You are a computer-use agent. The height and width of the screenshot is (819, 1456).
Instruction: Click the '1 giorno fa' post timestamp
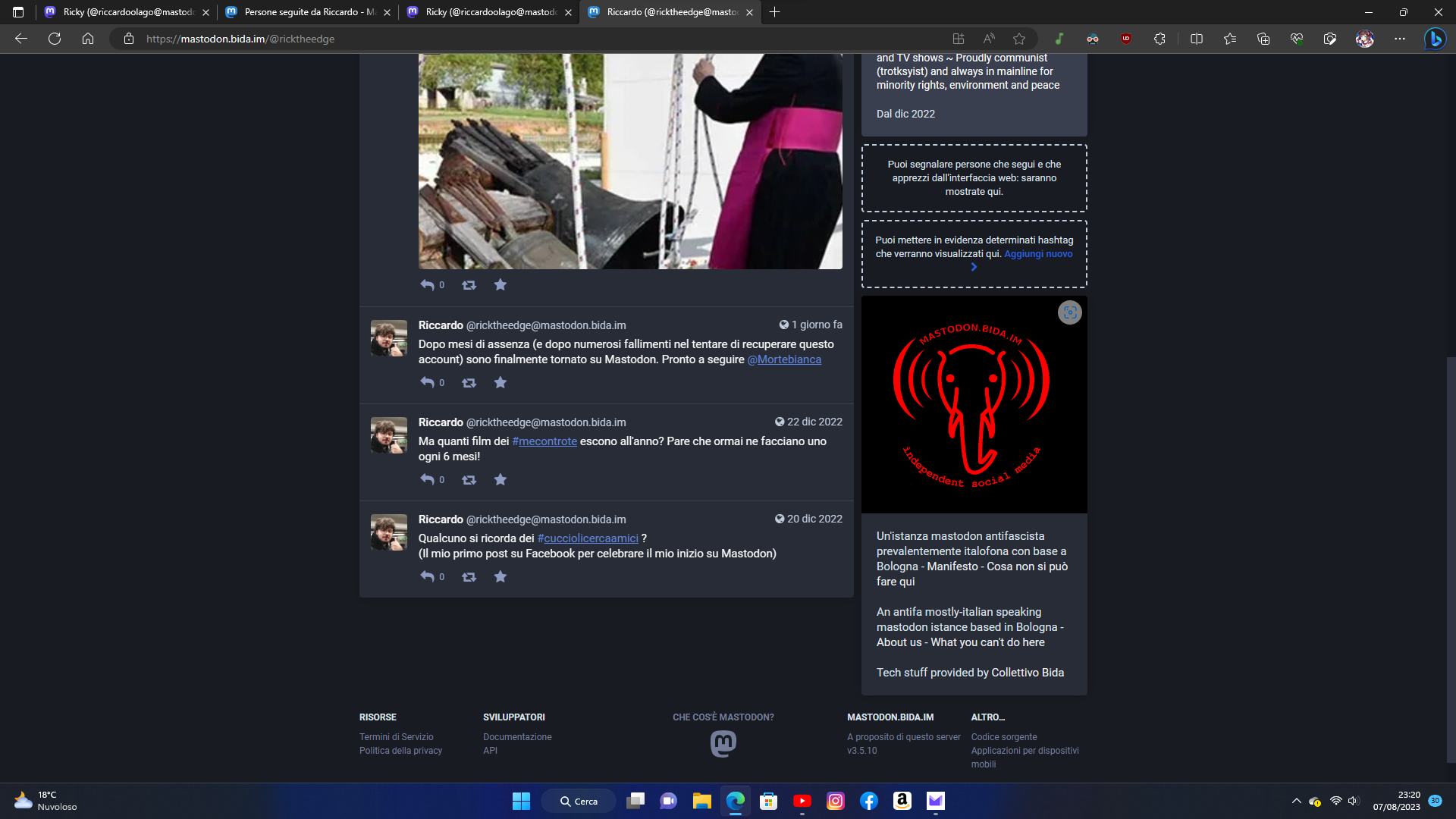click(811, 325)
